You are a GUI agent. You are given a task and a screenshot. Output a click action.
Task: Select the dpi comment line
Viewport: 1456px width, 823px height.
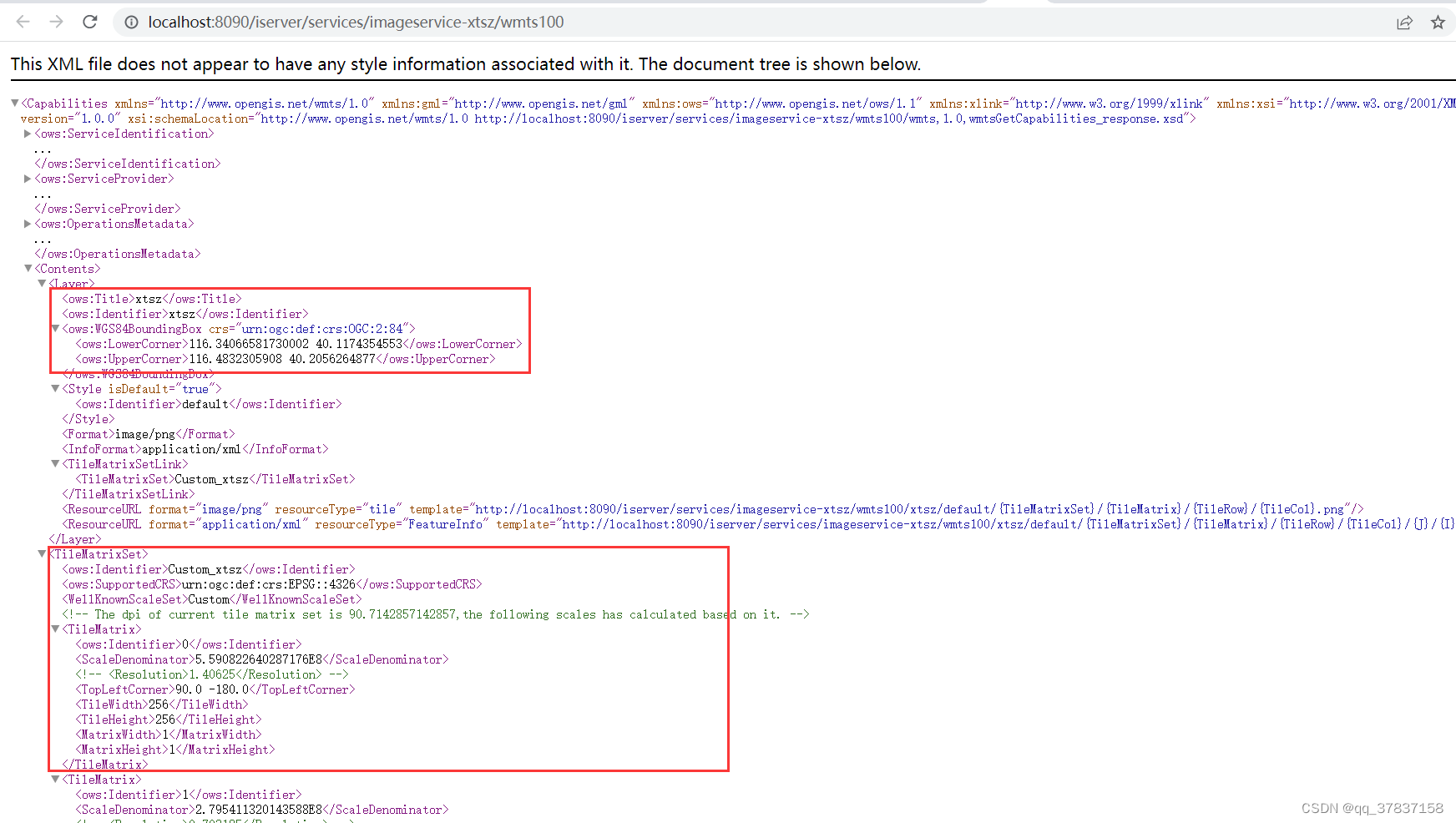tap(436, 614)
